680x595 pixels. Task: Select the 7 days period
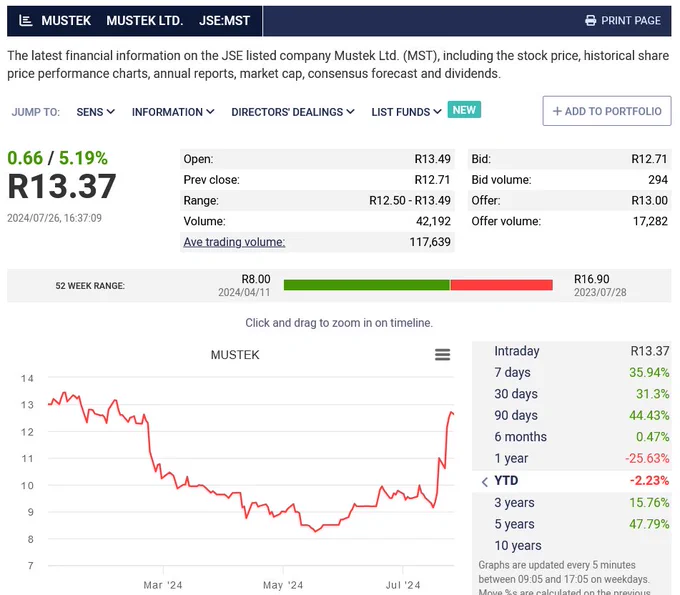coord(572,372)
